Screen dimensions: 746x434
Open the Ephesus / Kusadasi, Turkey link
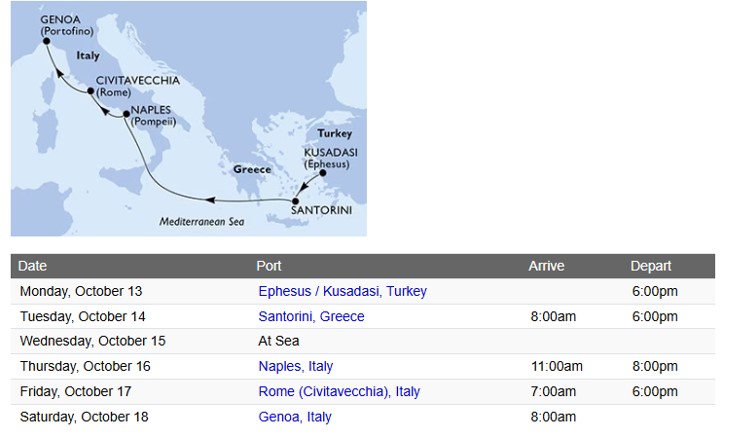[342, 292]
